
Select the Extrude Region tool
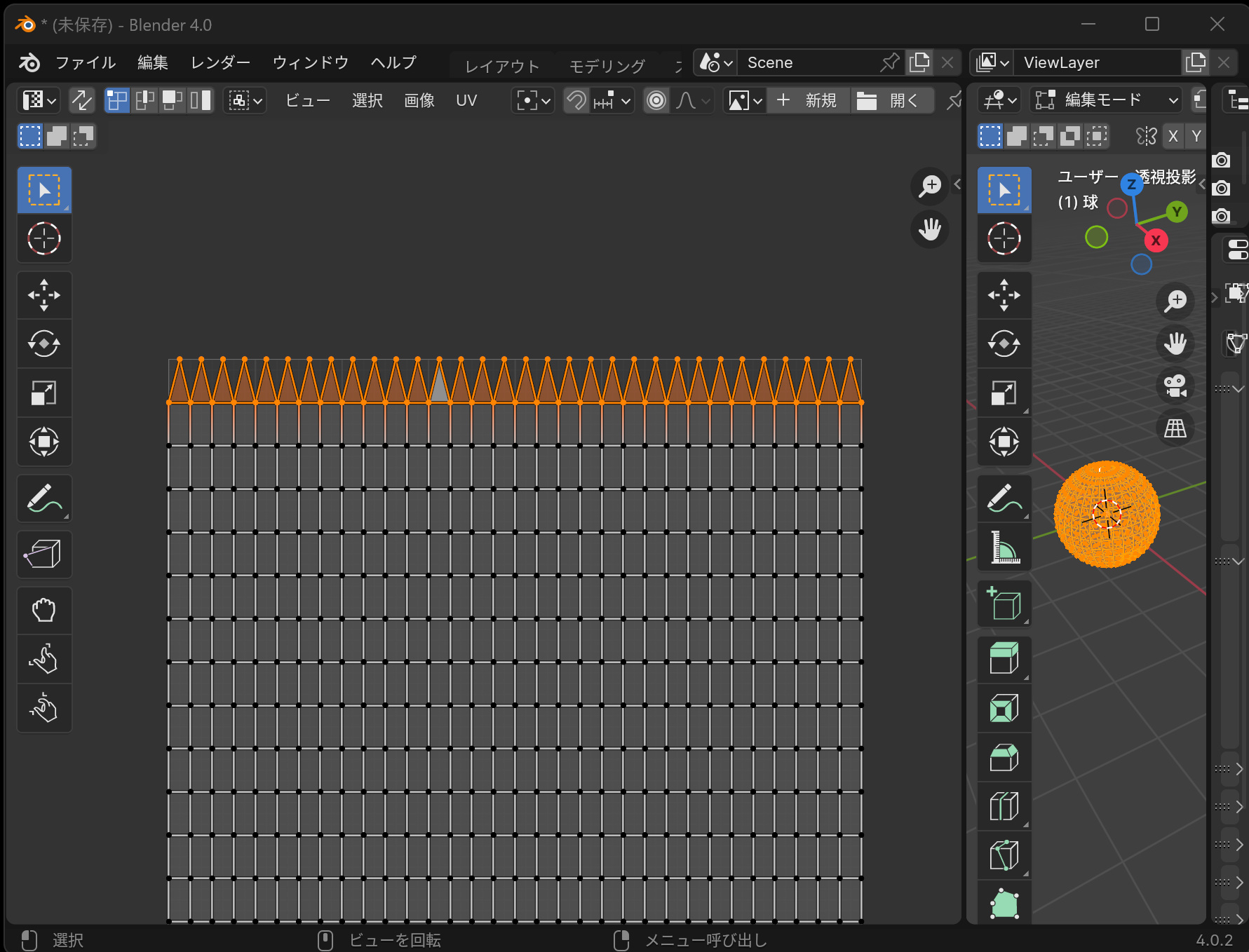click(1004, 660)
